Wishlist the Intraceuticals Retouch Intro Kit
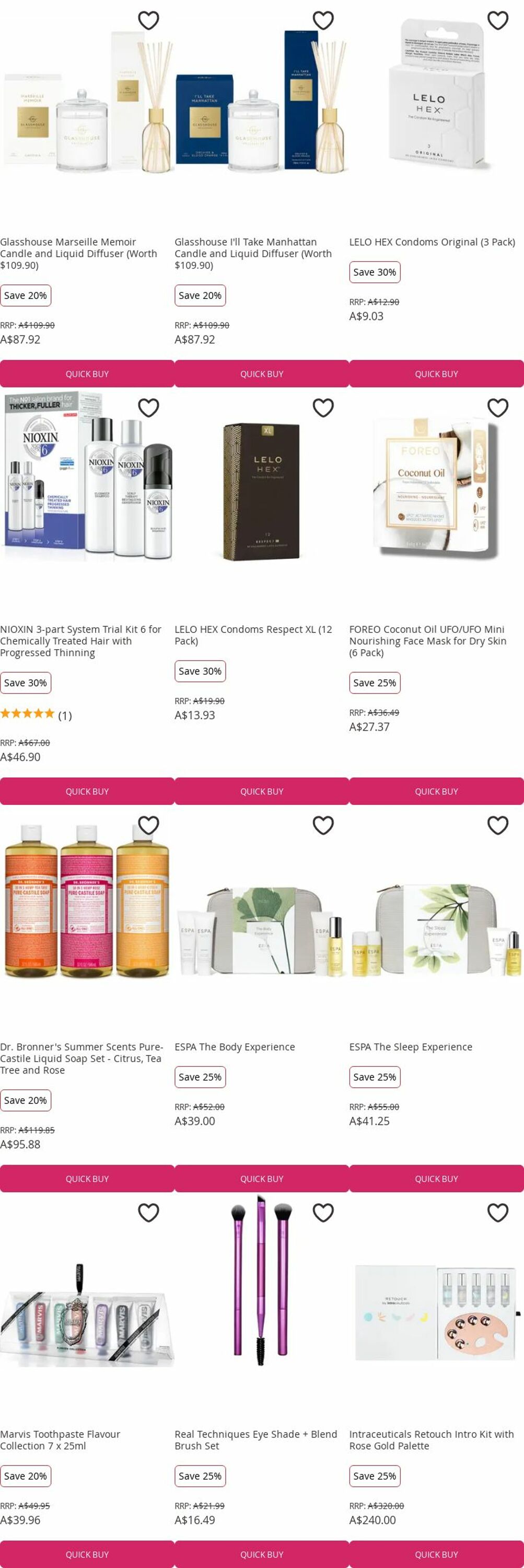Image resolution: width=524 pixels, height=1568 pixels. (498, 1213)
